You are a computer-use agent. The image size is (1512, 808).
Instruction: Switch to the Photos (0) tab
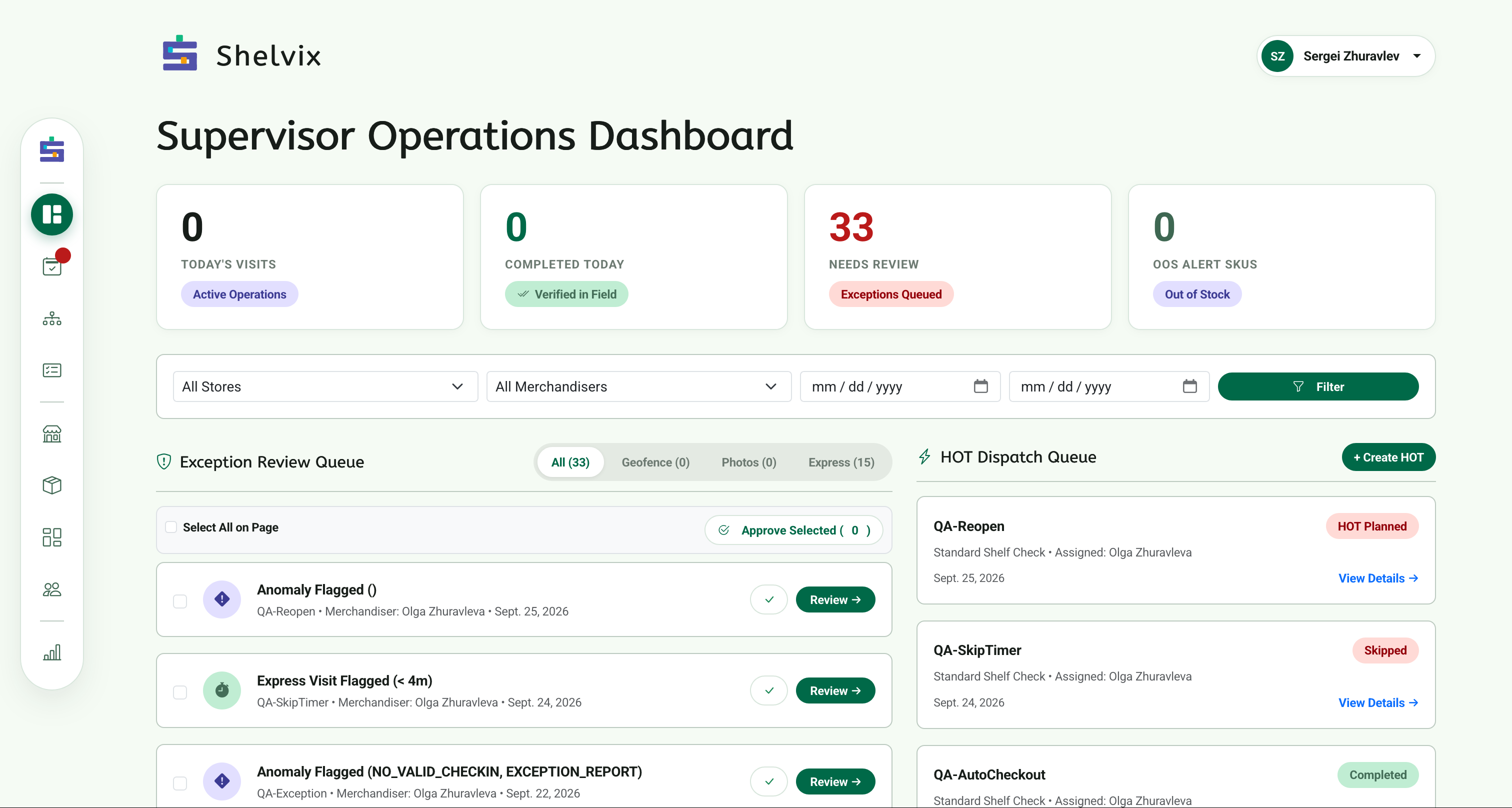click(748, 462)
